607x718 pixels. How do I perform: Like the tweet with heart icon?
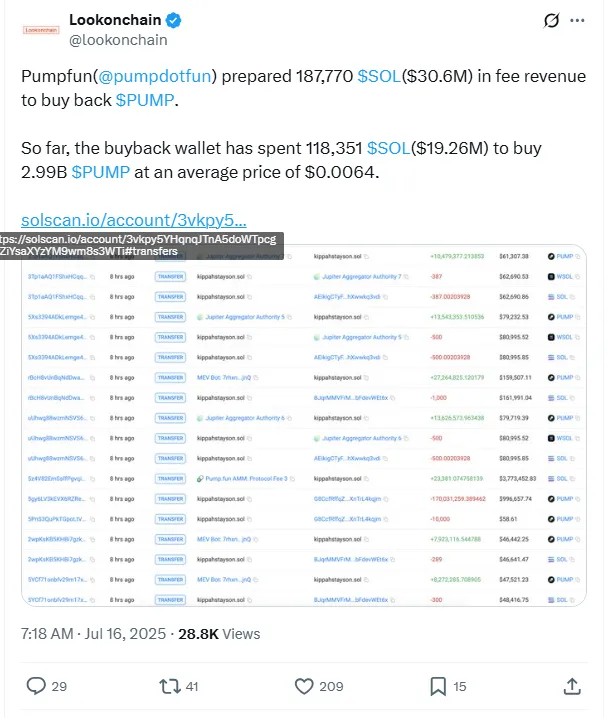tap(305, 686)
